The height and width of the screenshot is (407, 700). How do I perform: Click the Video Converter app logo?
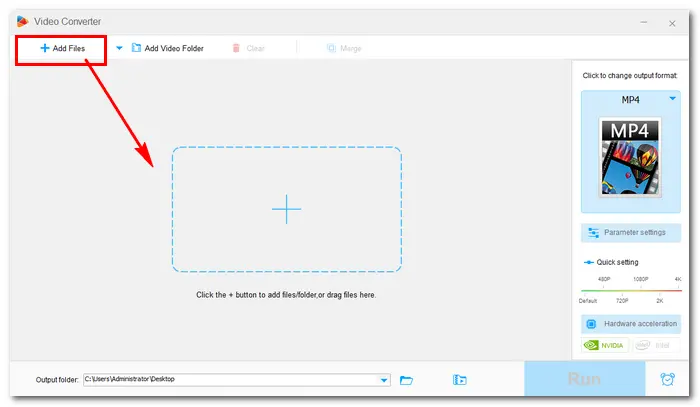22,21
